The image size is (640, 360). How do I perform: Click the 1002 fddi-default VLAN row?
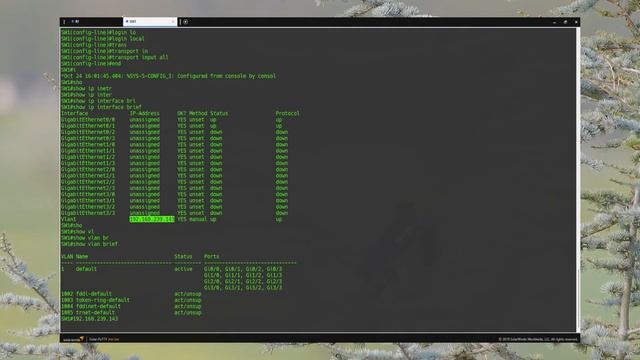click(131, 294)
